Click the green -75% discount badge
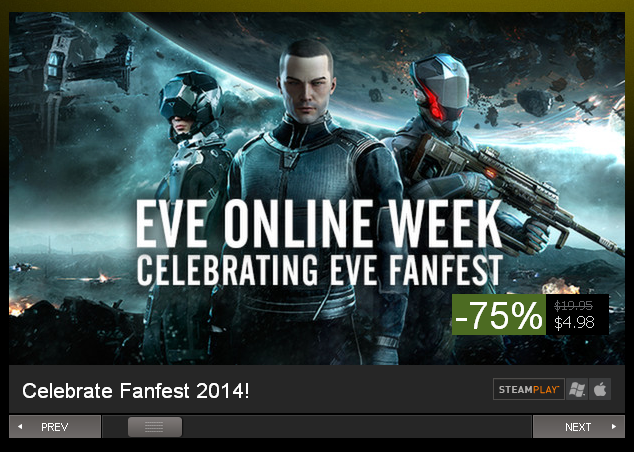 click(x=499, y=315)
